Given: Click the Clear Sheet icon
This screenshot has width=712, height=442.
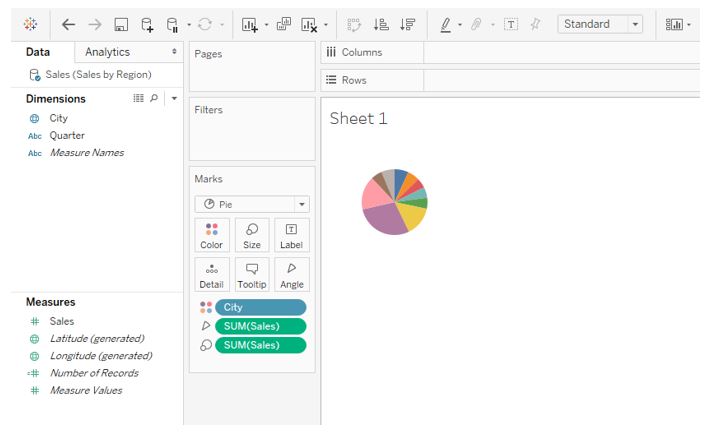Looking at the screenshot, I should 309,25.
